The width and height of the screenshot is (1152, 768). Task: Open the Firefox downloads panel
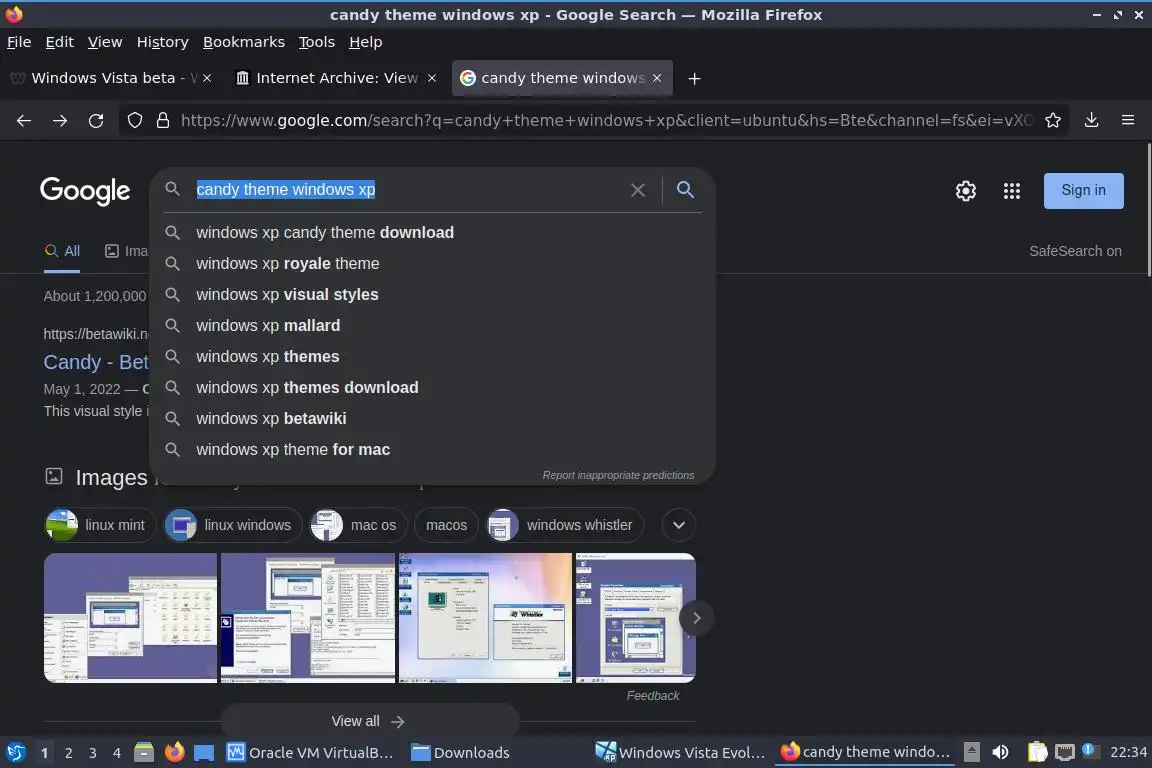coord(1092,121)
